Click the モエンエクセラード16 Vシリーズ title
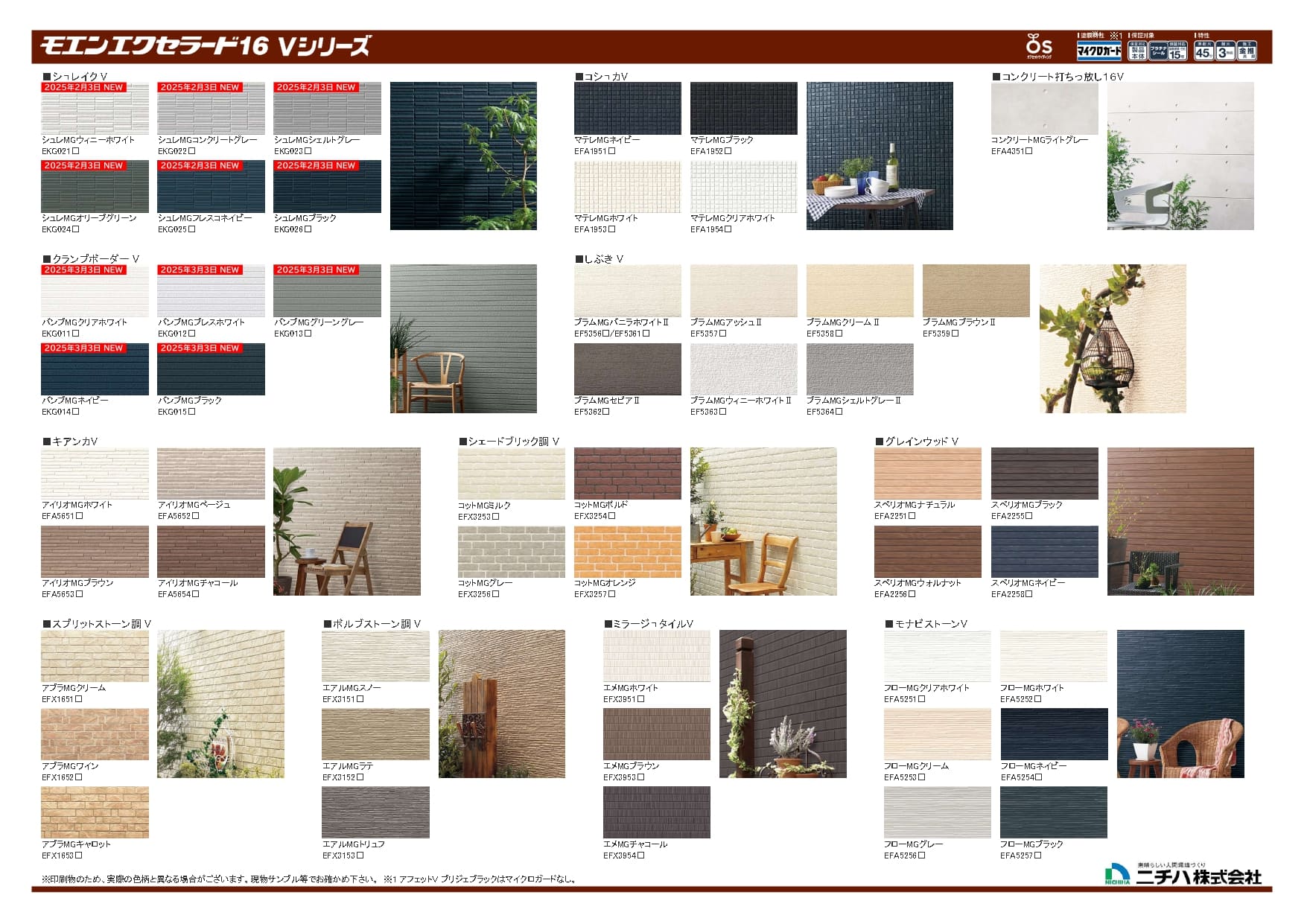This screenshot has width=1307, height=924. coord(205,46)
